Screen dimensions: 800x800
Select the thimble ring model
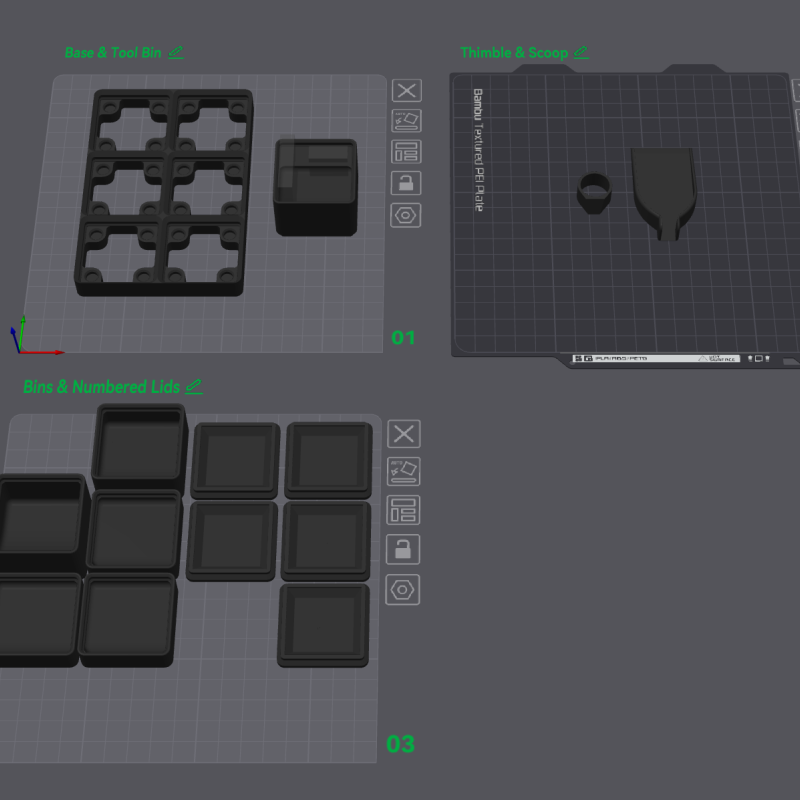coord(594,191)
